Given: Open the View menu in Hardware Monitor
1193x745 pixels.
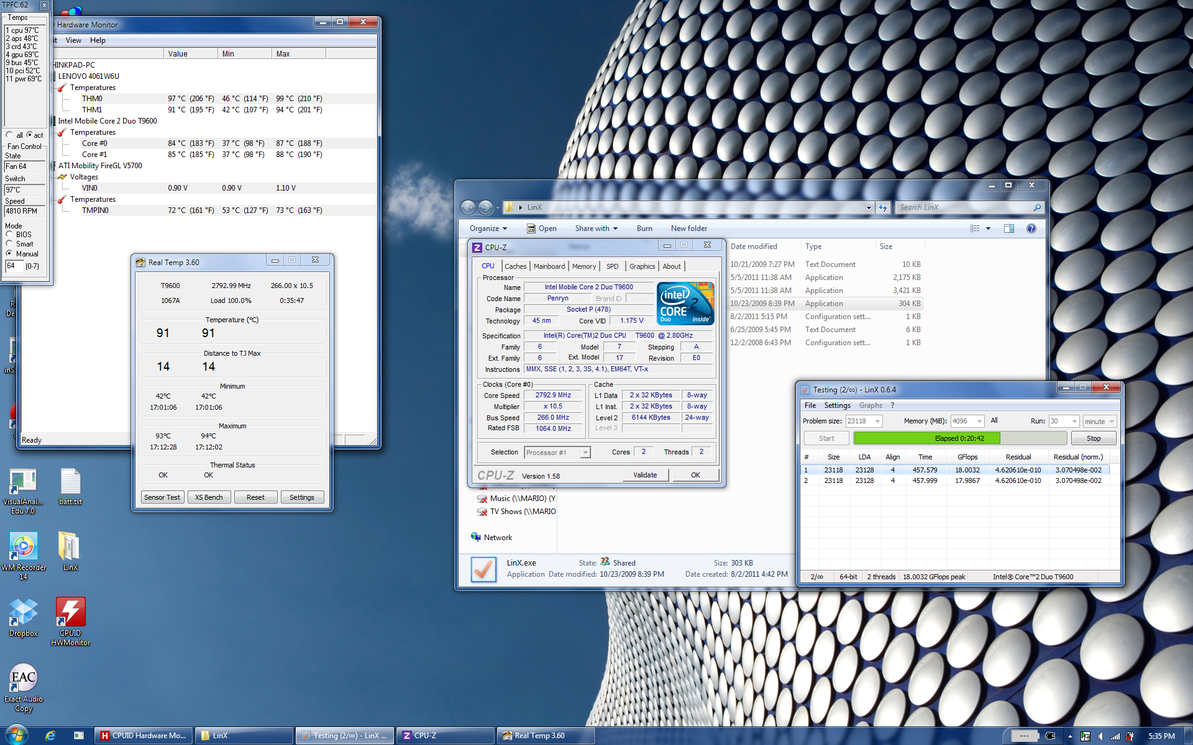Looking at the screenshot, I should coord(73,40).
